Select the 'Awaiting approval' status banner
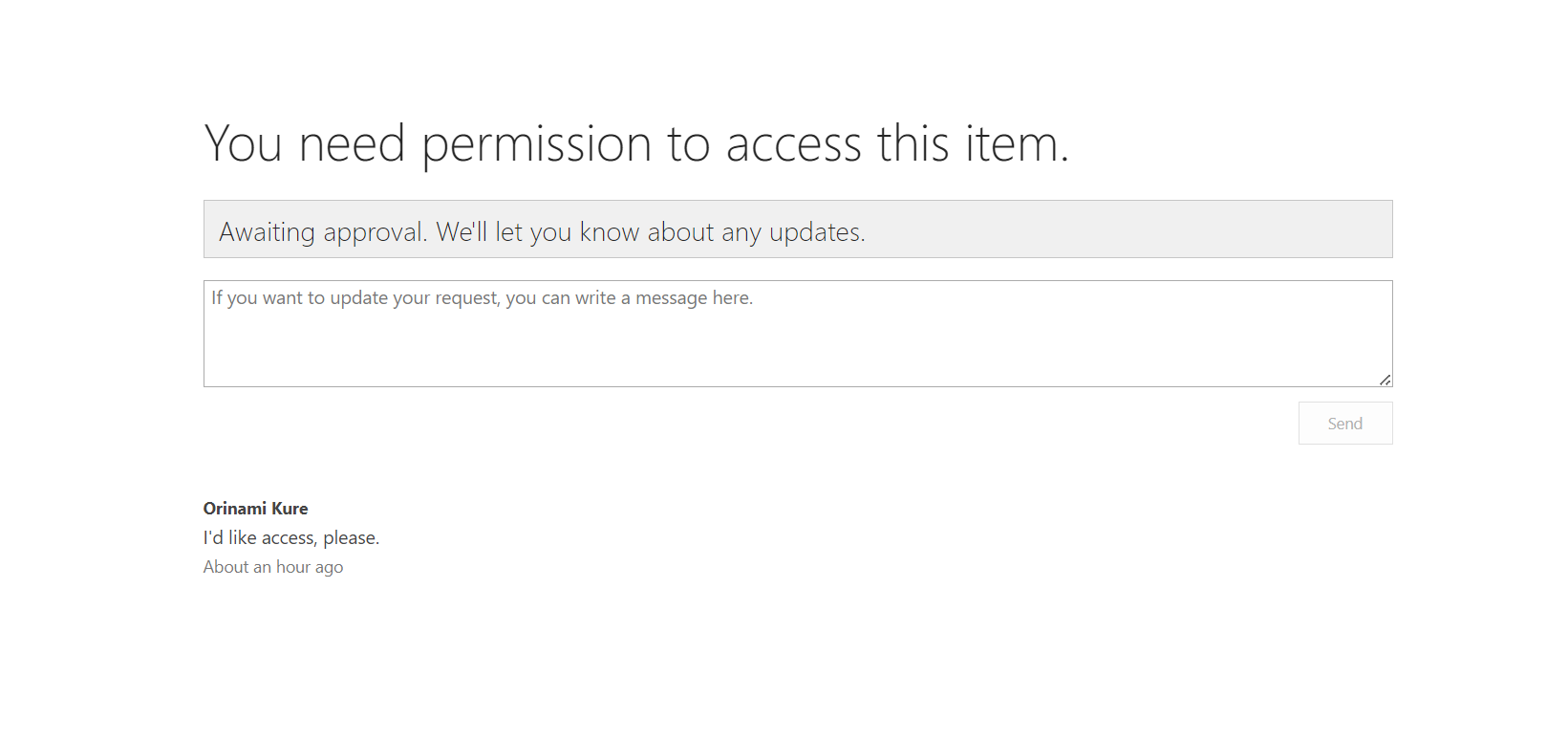The image size is (1568, 741). coord(797,229)
